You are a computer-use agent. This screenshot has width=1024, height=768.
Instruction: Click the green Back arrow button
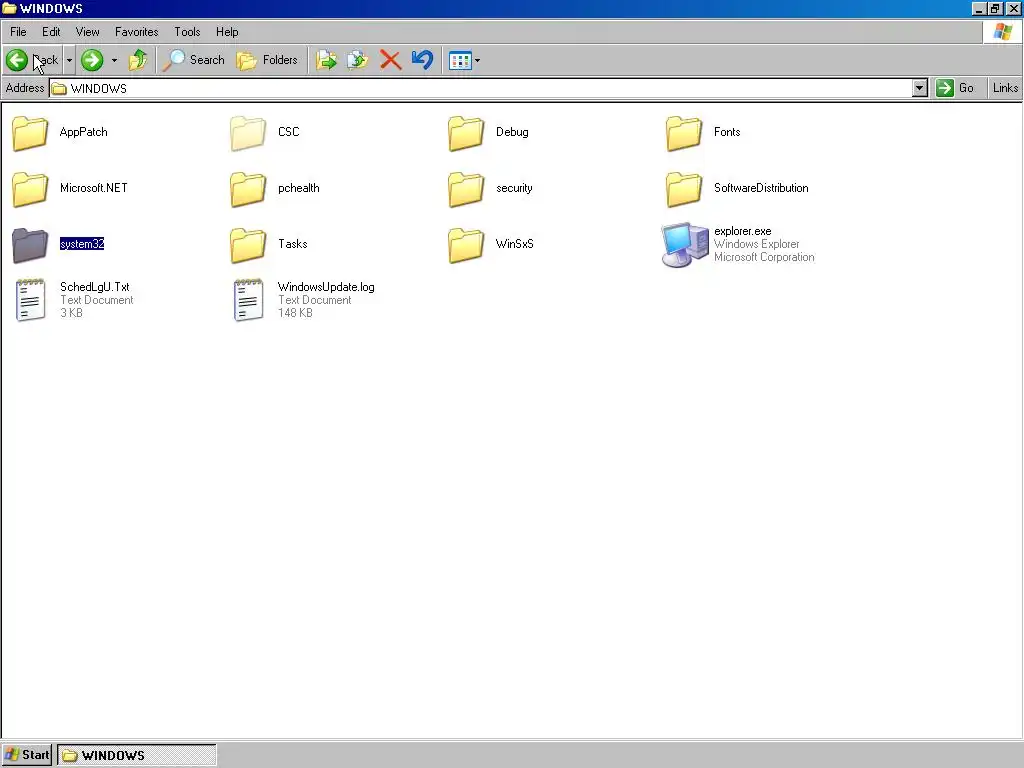[x=17, y=60]
